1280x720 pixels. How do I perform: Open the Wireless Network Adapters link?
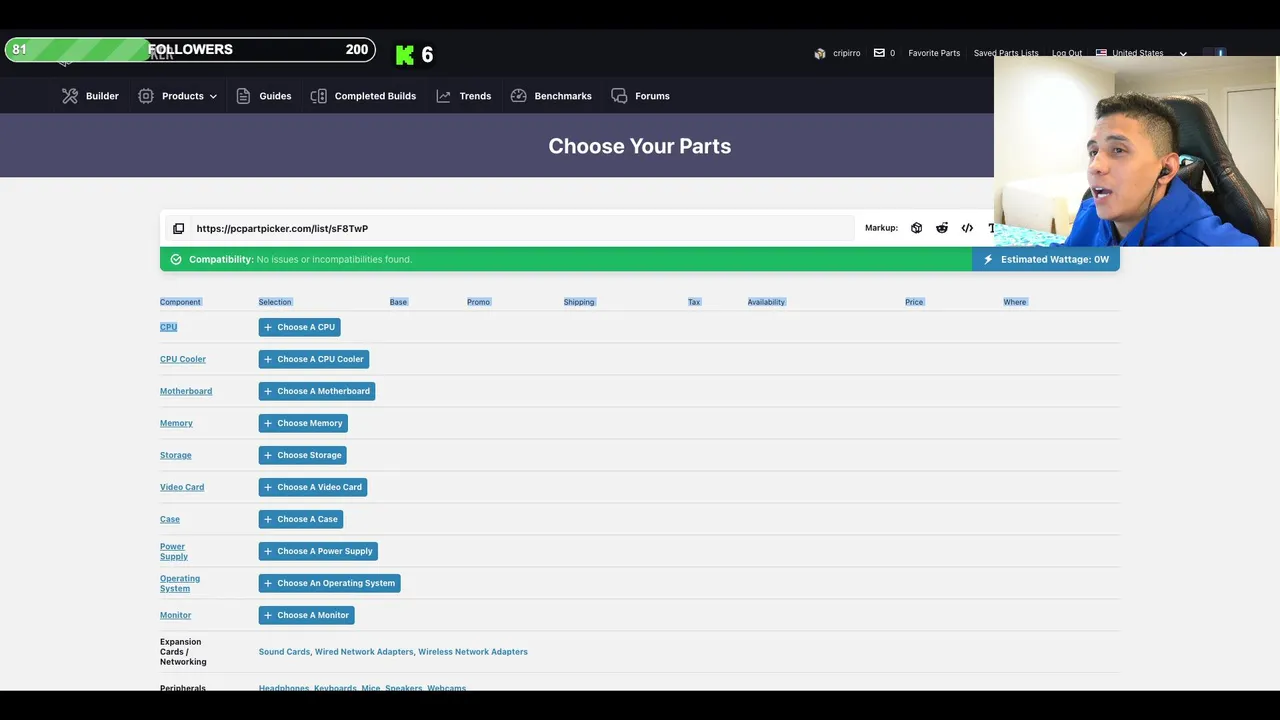[x=473, y=652]
